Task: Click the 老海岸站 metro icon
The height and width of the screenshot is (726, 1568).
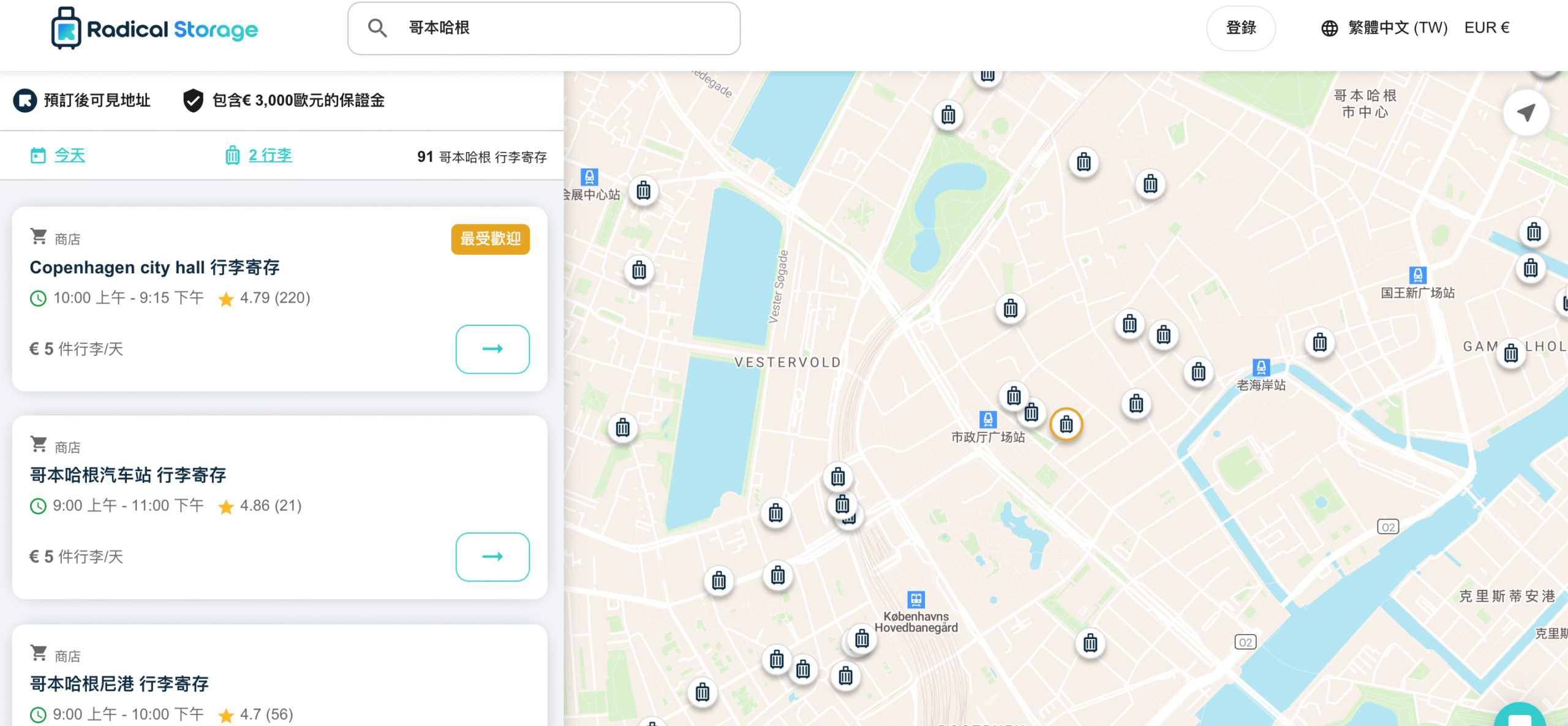Action: pyautogui.click(x=1261, y=368)
